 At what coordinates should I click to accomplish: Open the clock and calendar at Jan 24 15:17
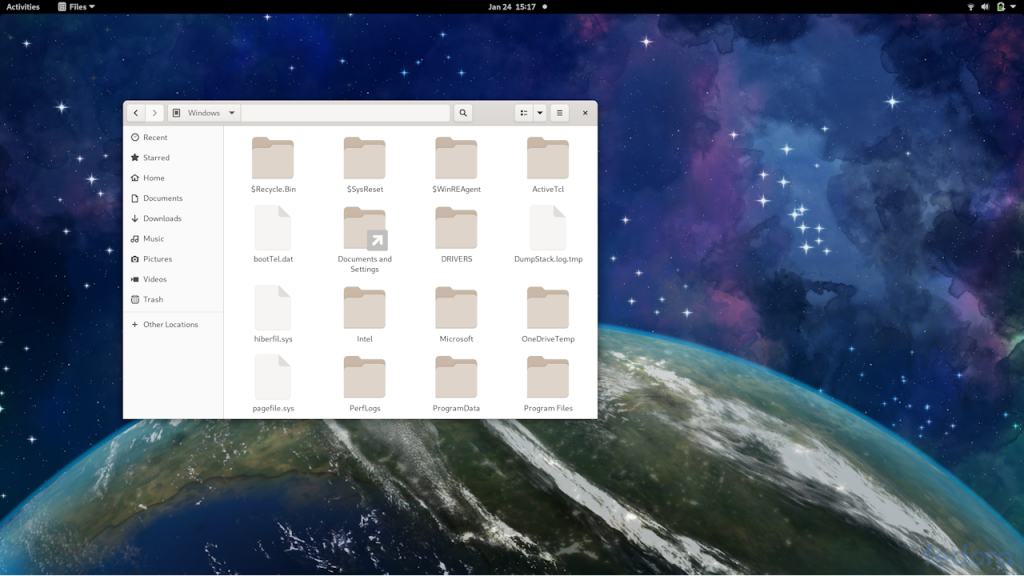coord(512,7)
